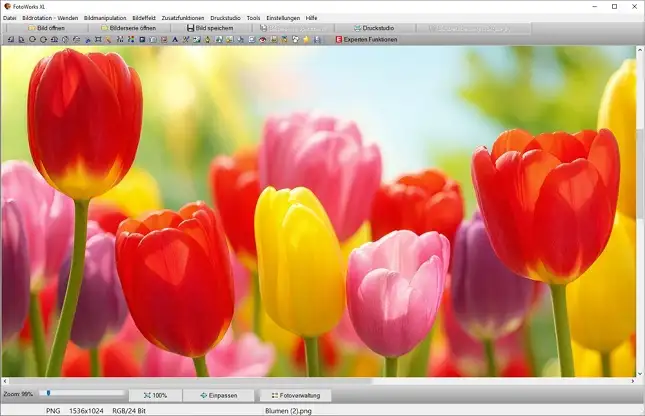Image resolution: width=645 pixels, height=416 pixels.
Task: Click the Bild öffnen button
Action: (47, 28)
